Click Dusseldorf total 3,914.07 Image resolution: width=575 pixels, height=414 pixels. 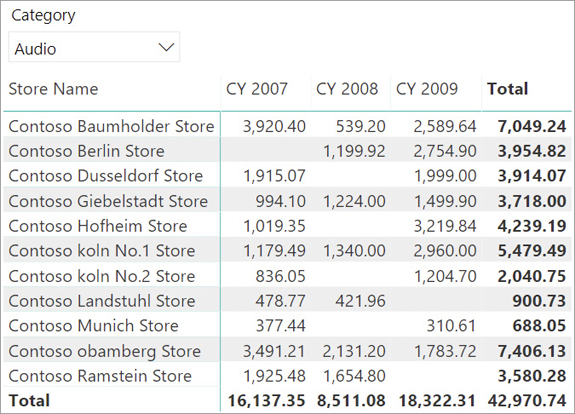[532, 176]
